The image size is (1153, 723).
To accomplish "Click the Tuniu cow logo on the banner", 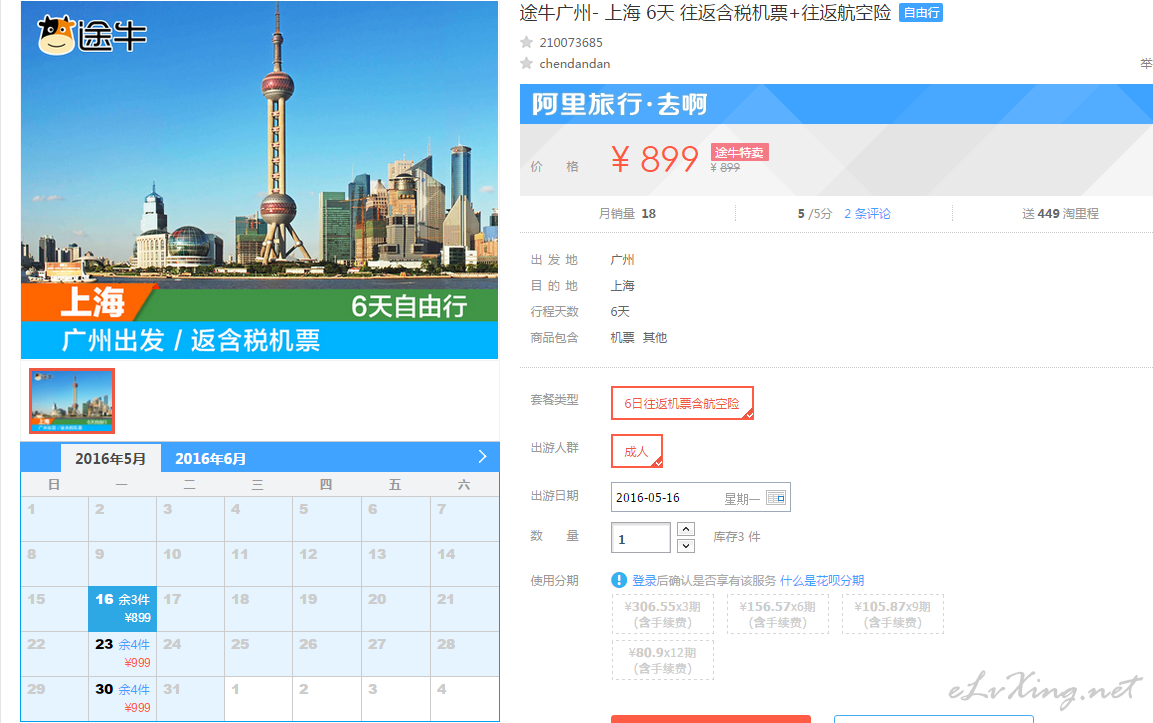I will (92, 35).
